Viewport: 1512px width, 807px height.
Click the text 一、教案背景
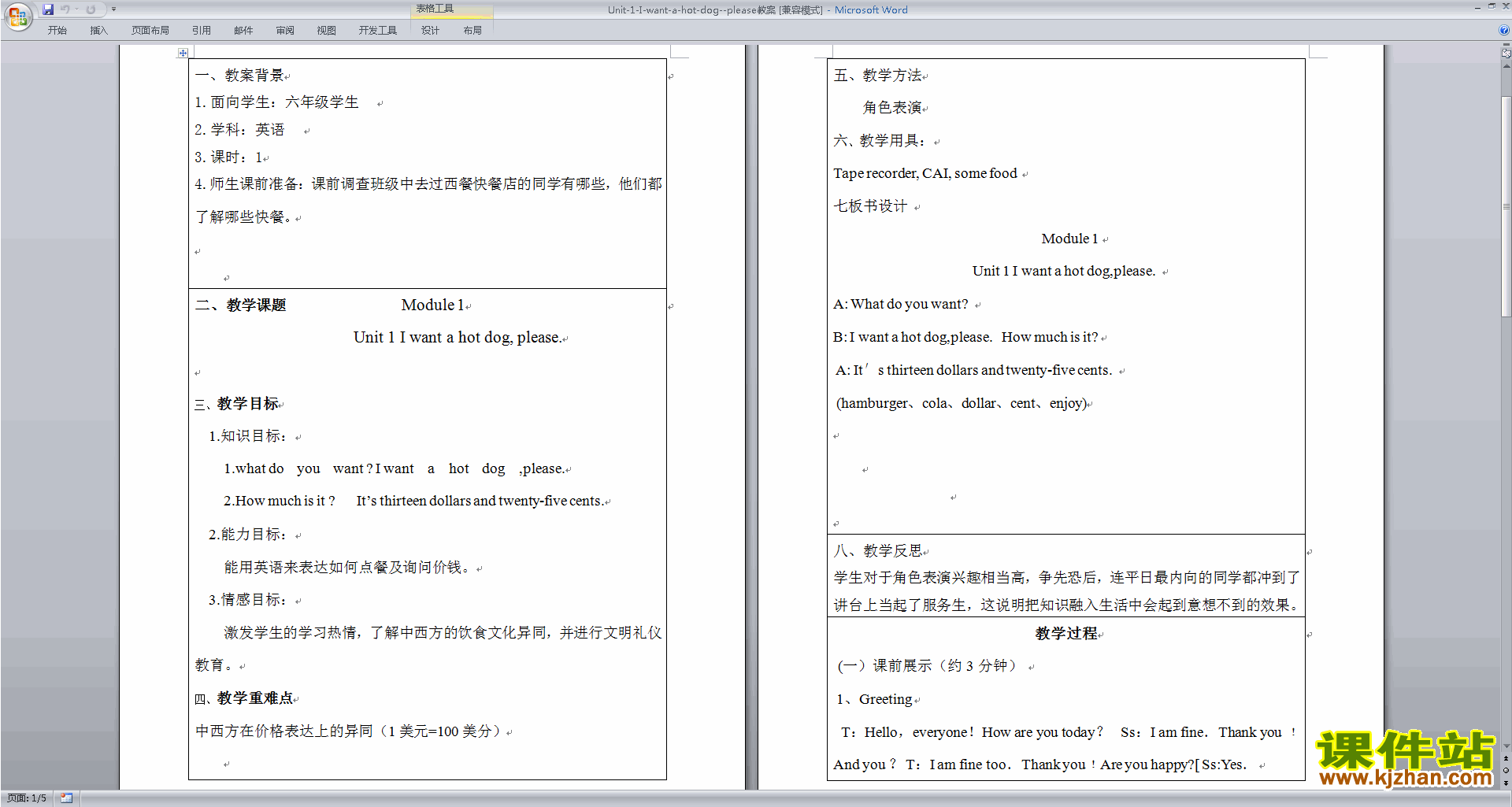tap(239, 76)
